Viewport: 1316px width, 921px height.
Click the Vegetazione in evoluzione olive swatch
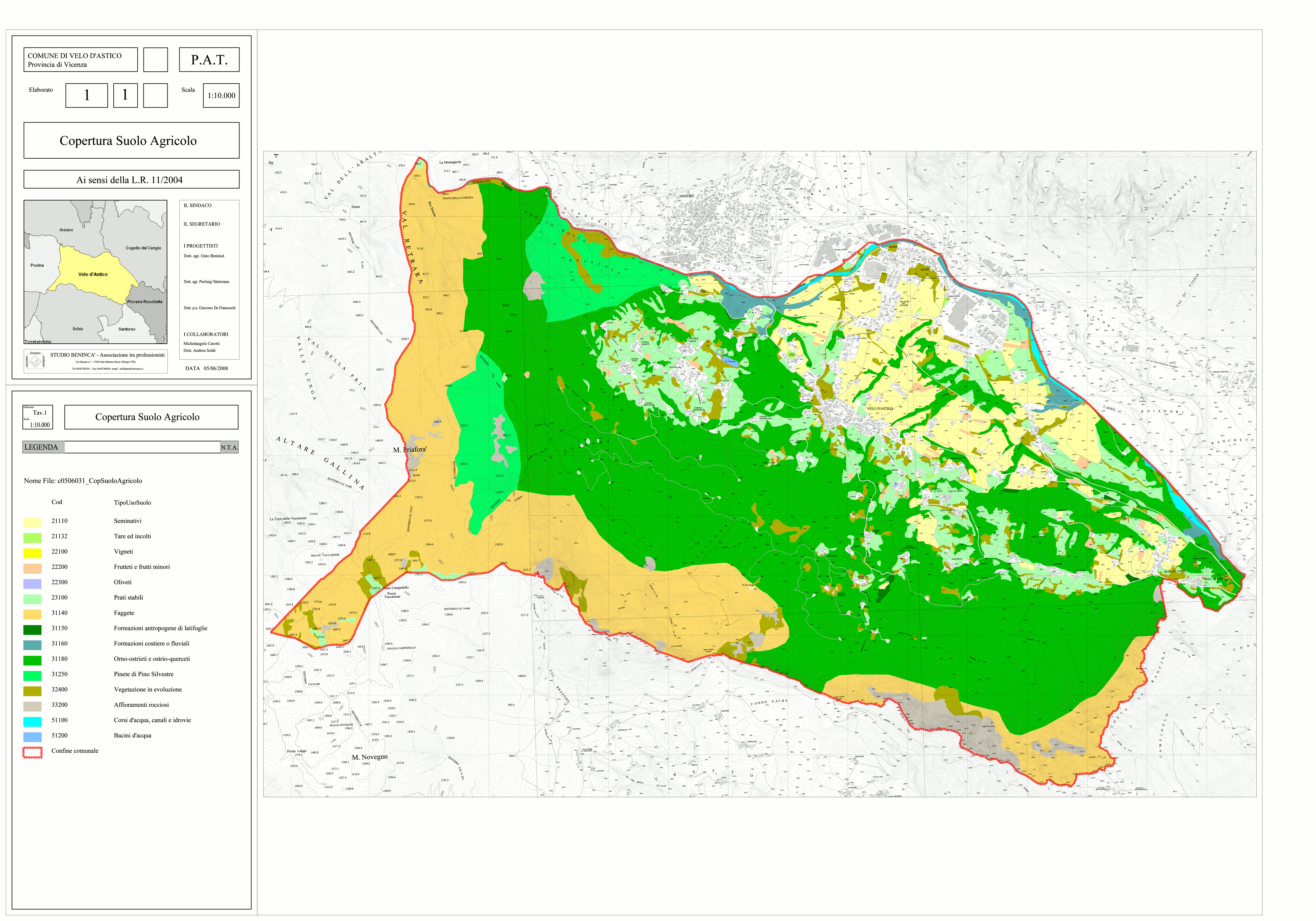[x=32, y=691]
